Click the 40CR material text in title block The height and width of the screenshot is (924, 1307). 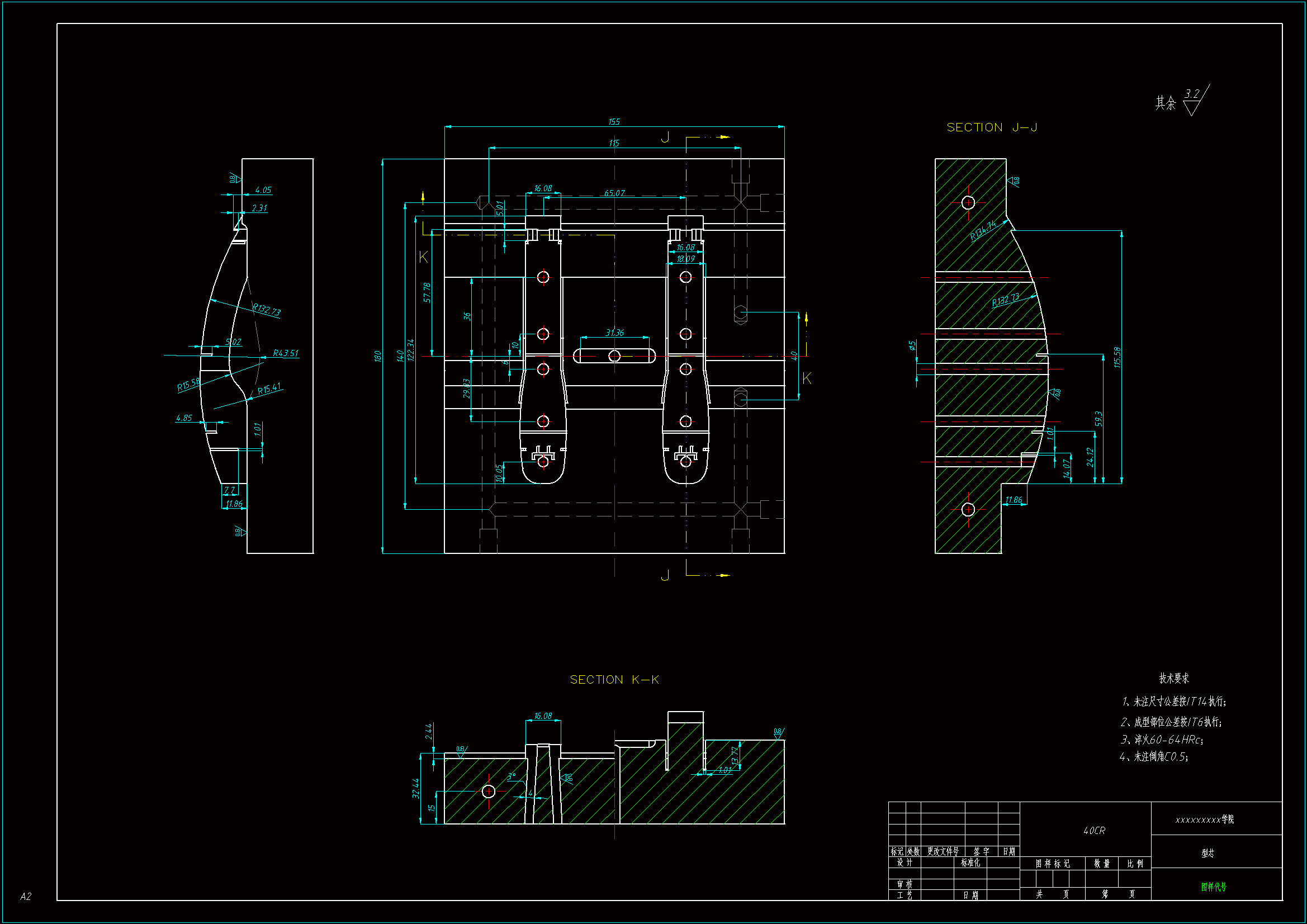(x=1093, y=831)
